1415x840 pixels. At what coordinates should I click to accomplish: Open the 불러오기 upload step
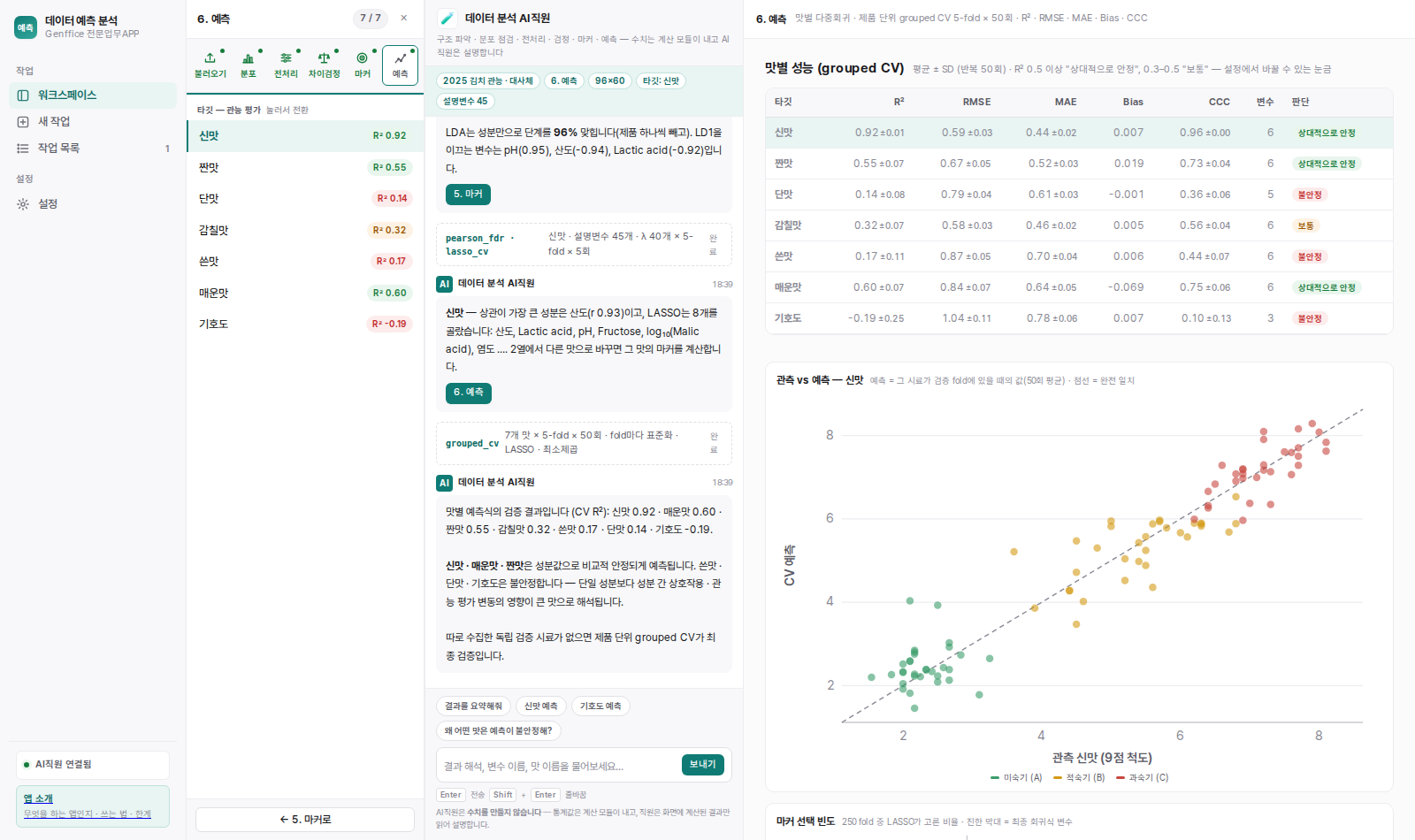coord(210,65)
